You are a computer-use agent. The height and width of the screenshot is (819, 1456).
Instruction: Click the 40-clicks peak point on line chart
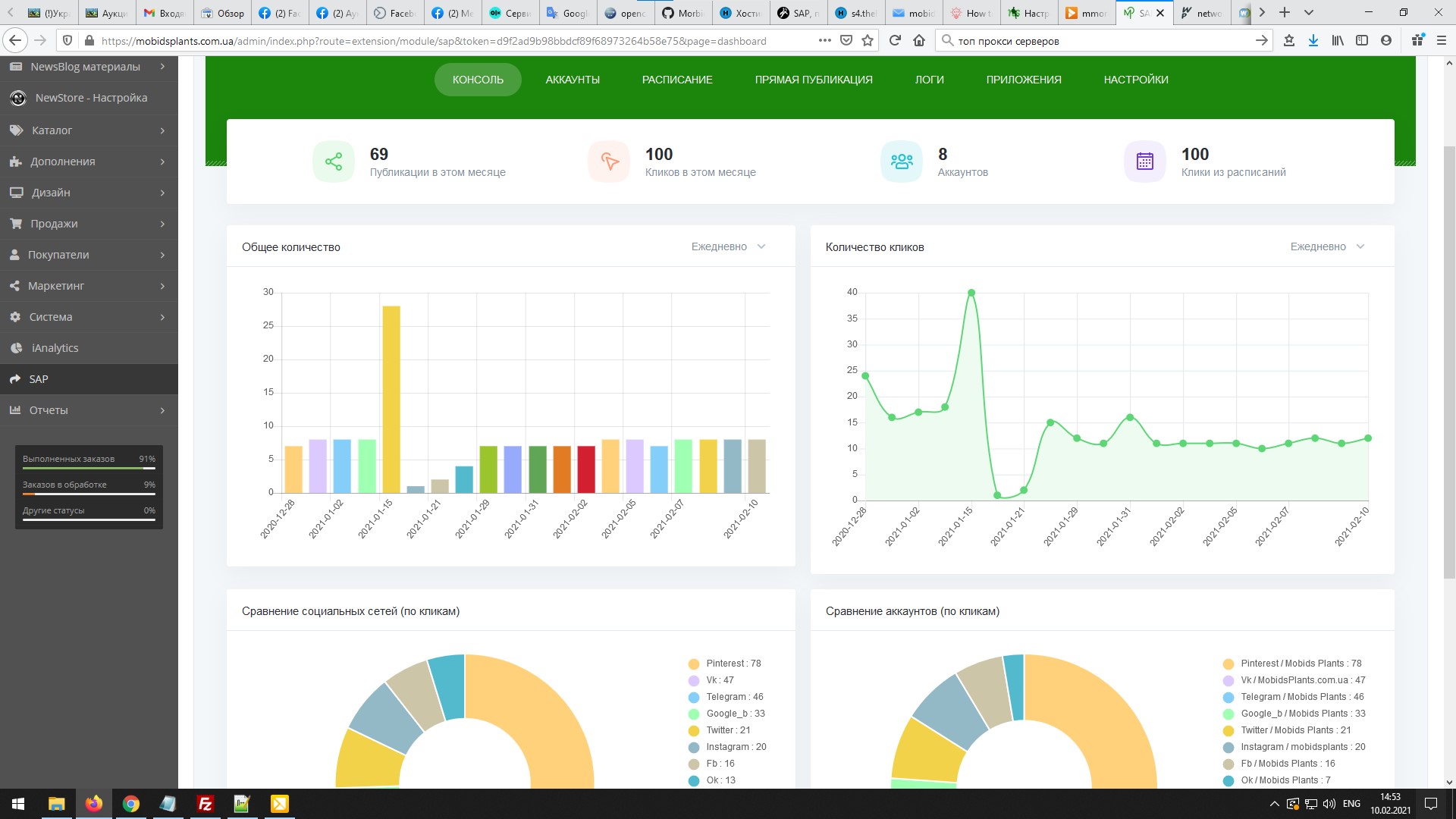[971, 293]
